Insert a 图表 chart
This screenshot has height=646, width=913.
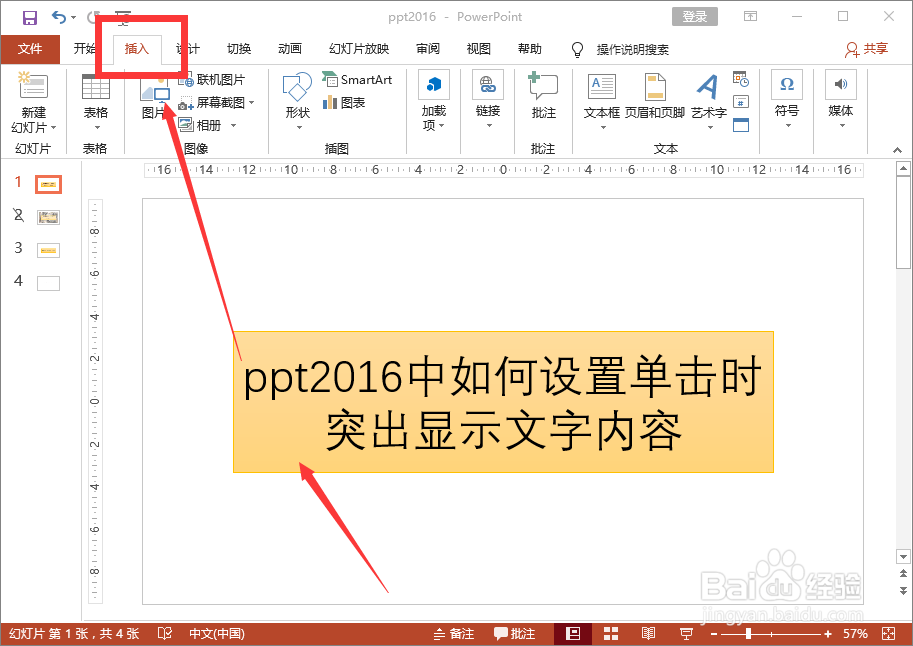click(344, 103)
